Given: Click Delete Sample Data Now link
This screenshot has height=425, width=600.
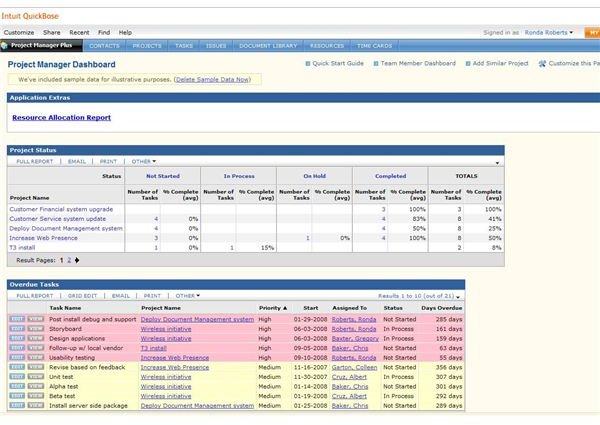Looking at the screenshot, I should pyautogui.click(x=212, y=80).
